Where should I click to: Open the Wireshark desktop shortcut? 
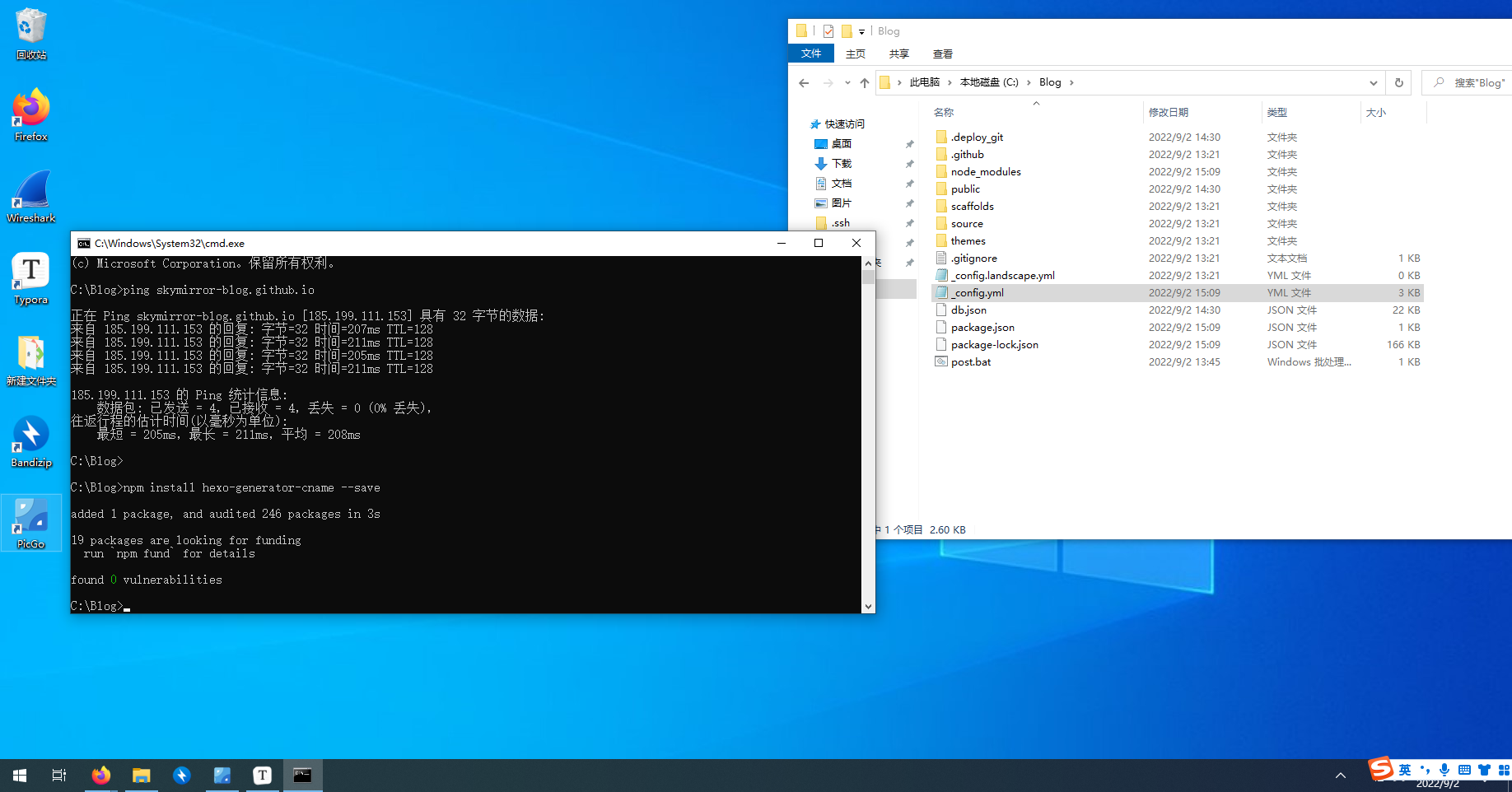click(31, 197)
